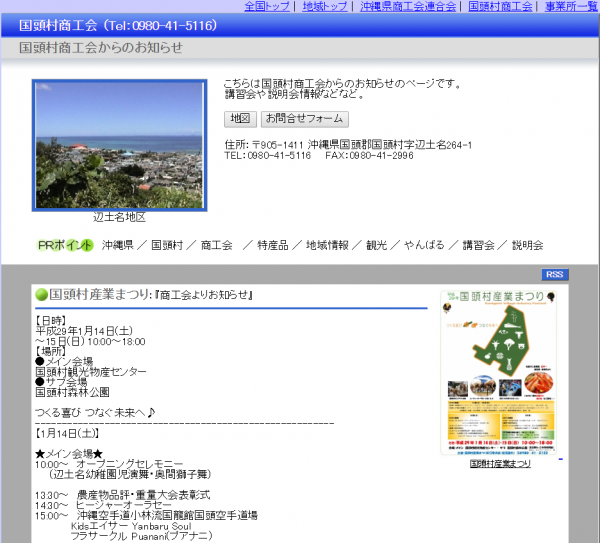Select the 沖縄県 keyword
The width and height of the screenshot is (600, 543).
coord(117,245)
